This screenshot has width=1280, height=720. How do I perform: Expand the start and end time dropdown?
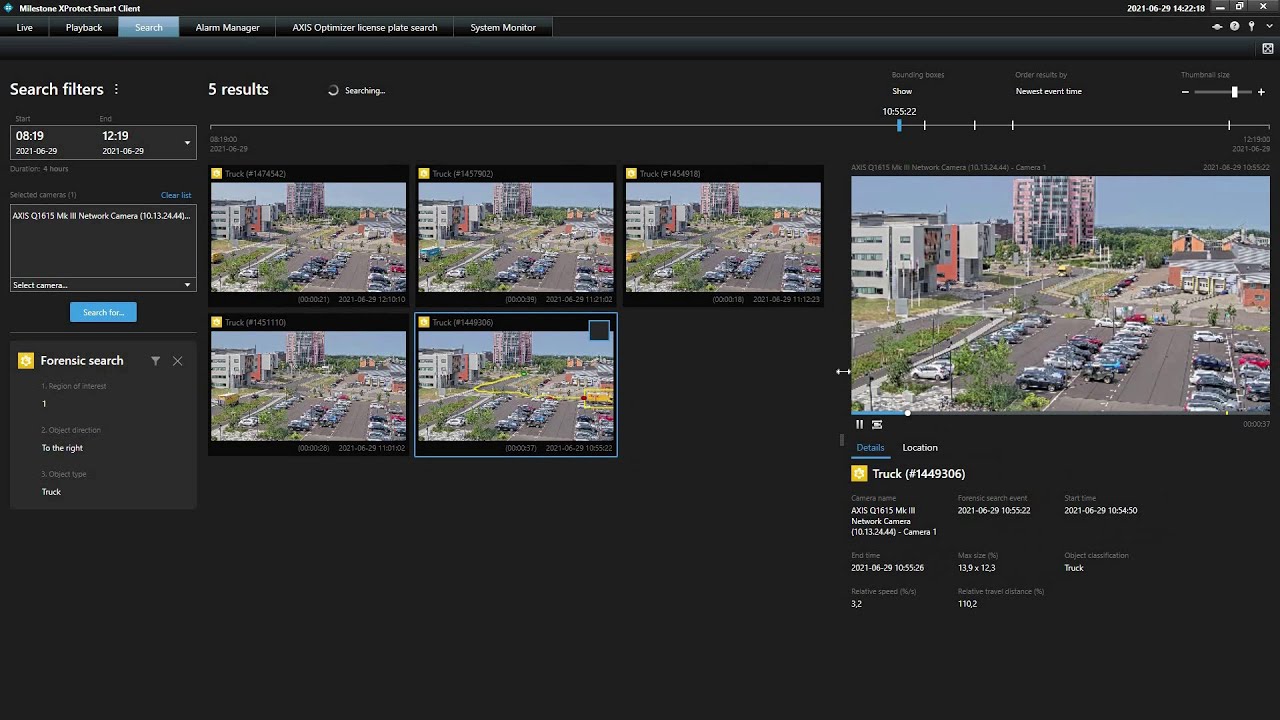click(x=187, y=143)
